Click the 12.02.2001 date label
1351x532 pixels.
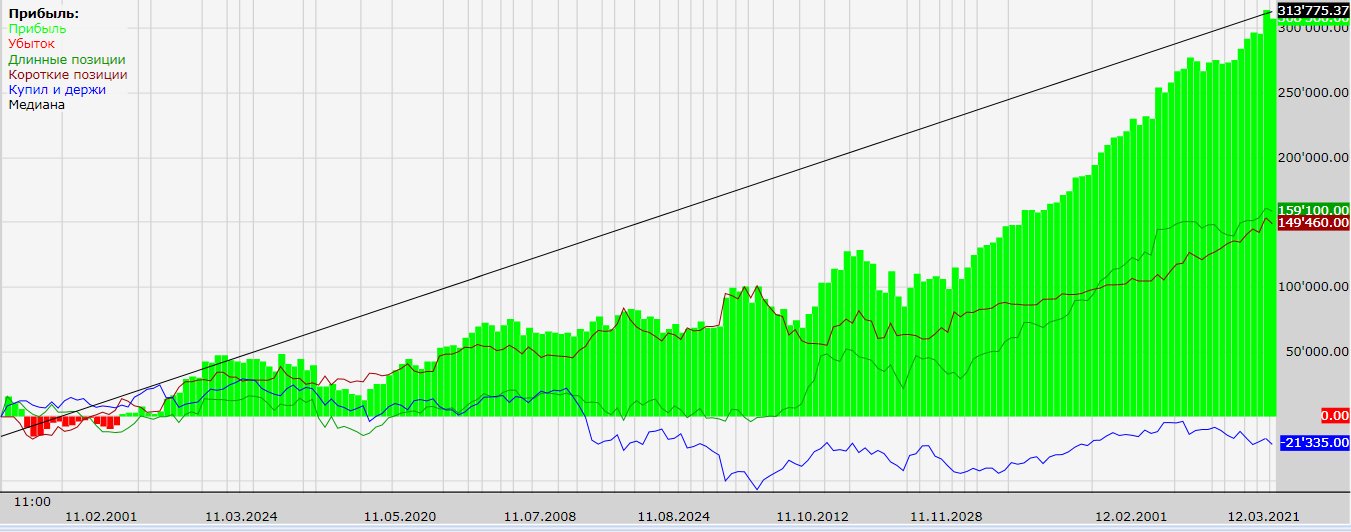click(x=1130, y=517)
